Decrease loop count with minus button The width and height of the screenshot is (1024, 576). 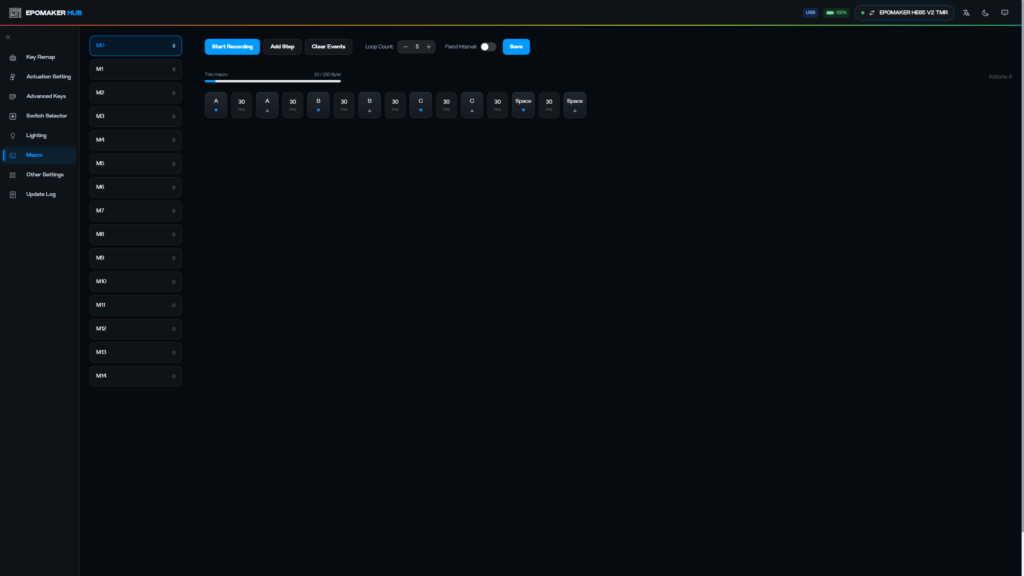tap(406, 46)
